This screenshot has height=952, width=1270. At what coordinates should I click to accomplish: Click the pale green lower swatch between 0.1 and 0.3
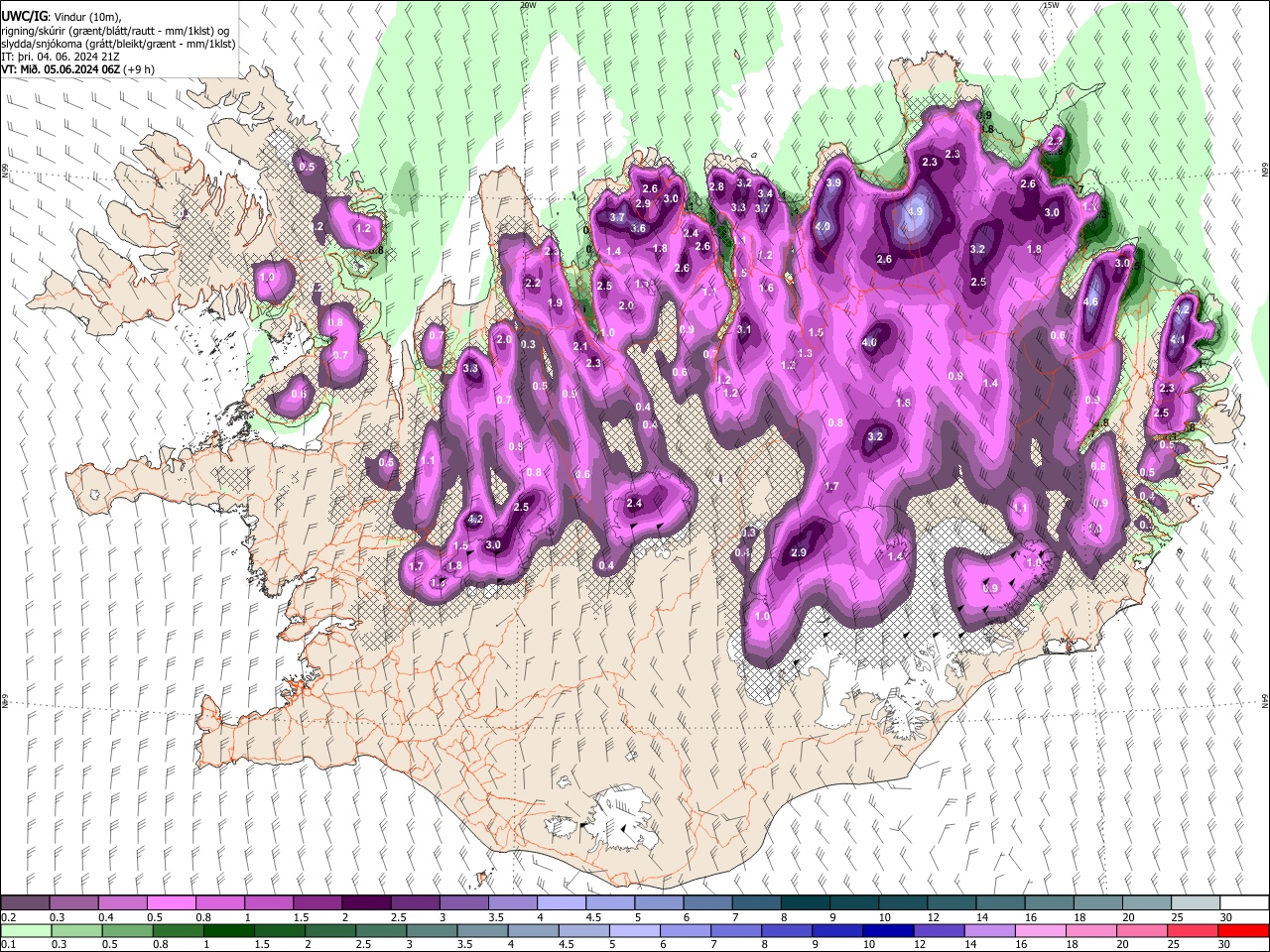[25, 930]
